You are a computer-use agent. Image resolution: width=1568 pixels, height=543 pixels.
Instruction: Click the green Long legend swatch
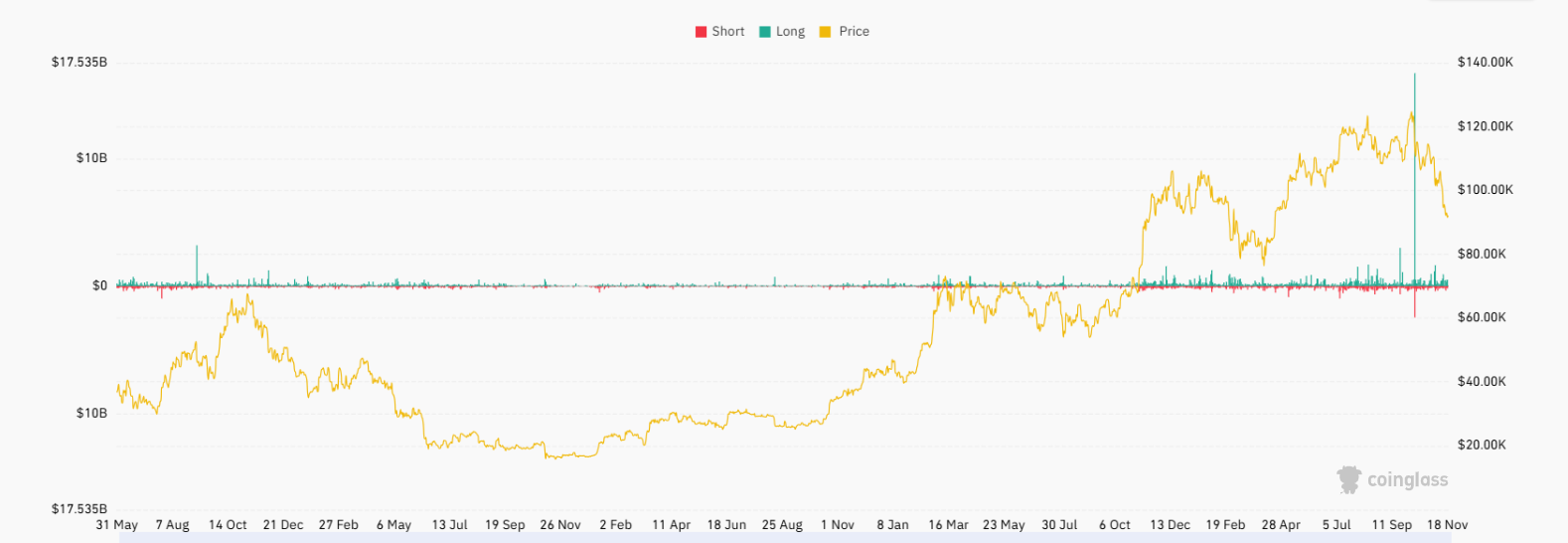click(x=765, y=32)
